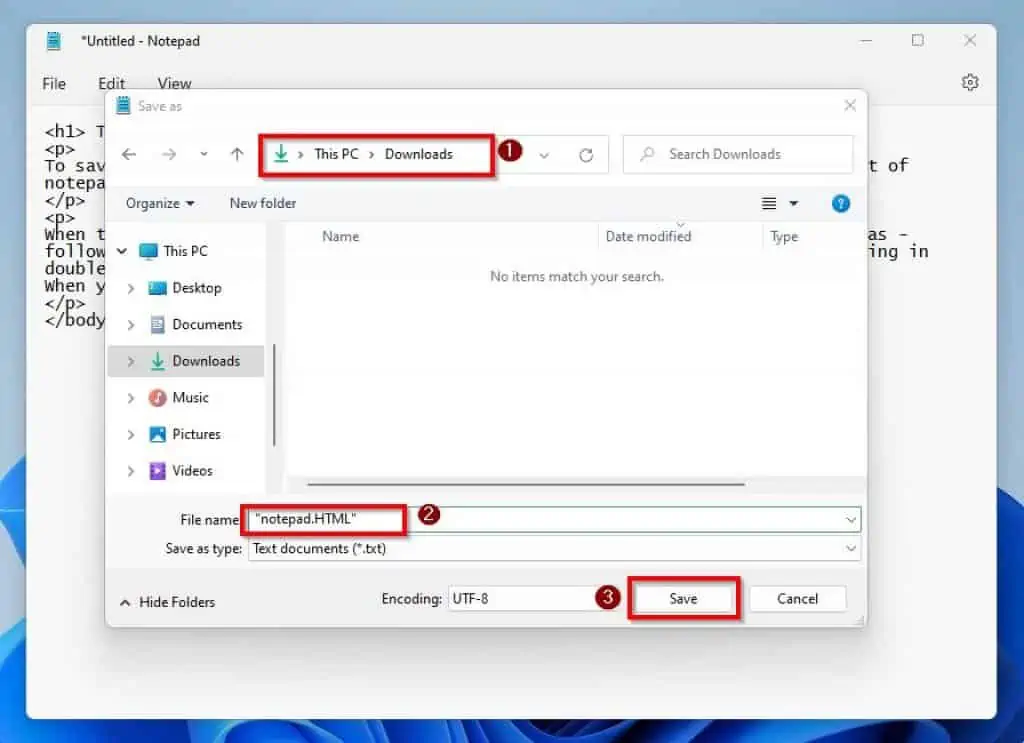Open Documents in navigation pane
Screen dimensions: 1024x743
(x=207, y=324)
